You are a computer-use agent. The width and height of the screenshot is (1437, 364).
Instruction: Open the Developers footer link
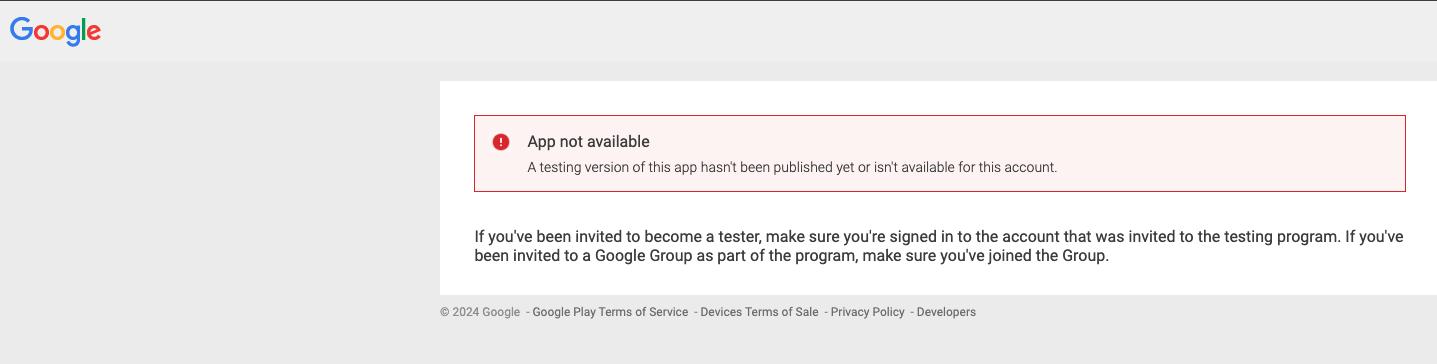coord(946,312)
